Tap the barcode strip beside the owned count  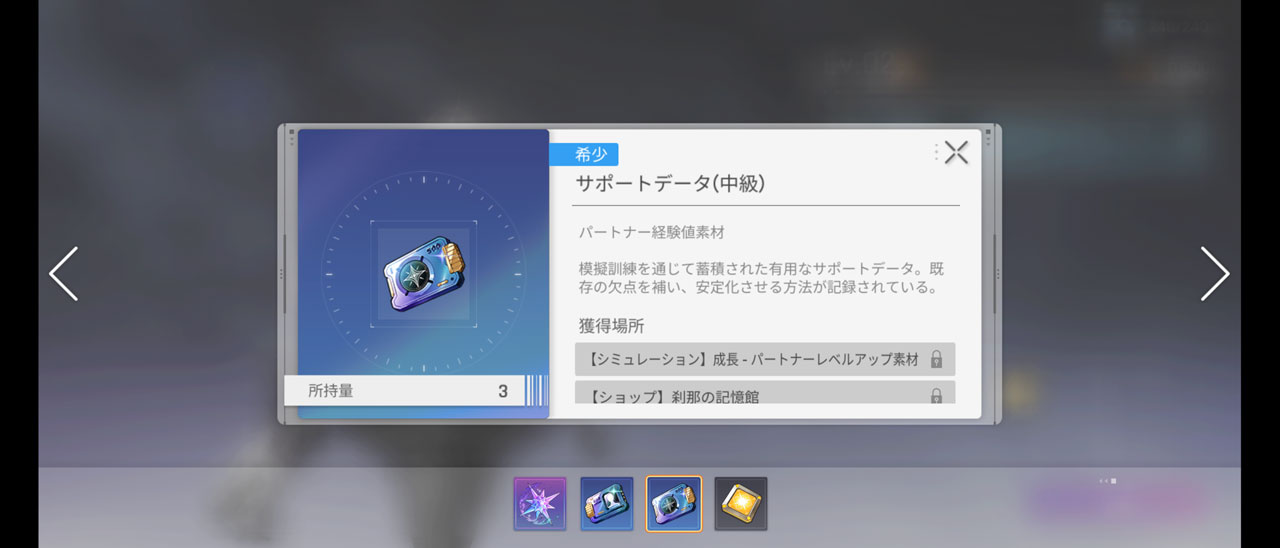(x=536, y=391)
